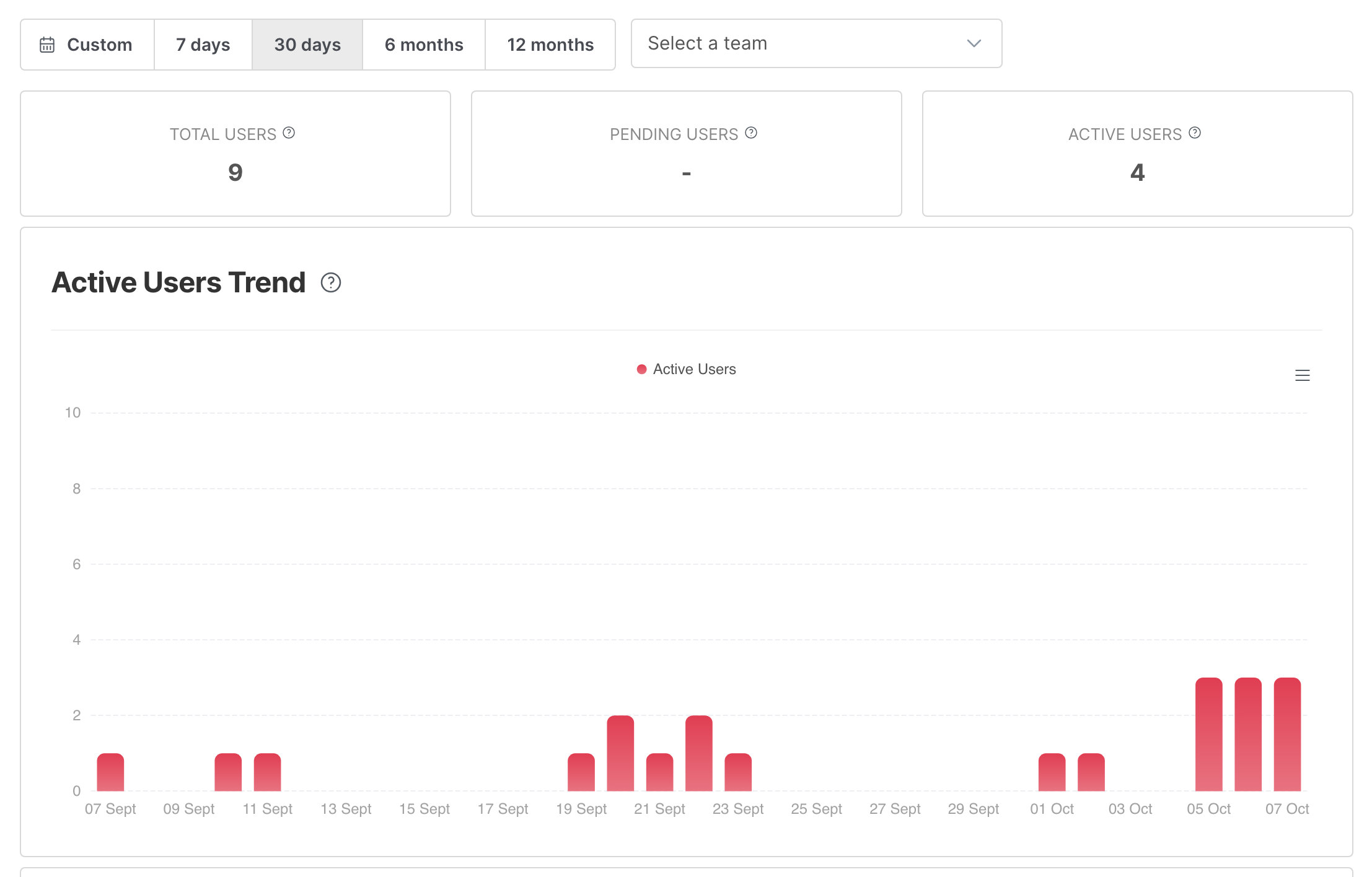Screen dimensions: 1372x877
Task: Click the PENDING USERS label
Action: pyautogui.click(x=674, y=134)
